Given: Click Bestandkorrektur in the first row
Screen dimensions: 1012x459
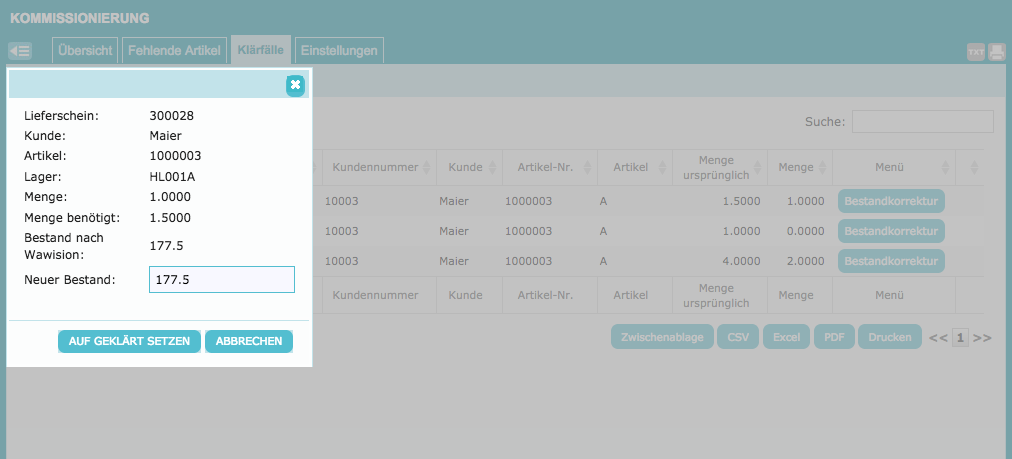Looking at the screenshot, I should [x=891, y=201].
